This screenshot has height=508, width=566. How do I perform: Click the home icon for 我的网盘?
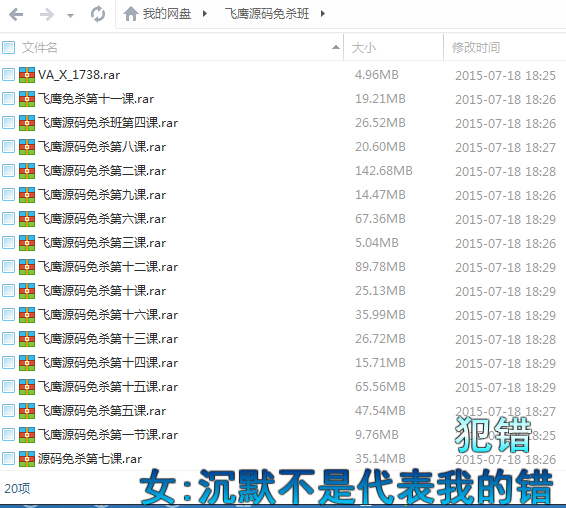131,14
